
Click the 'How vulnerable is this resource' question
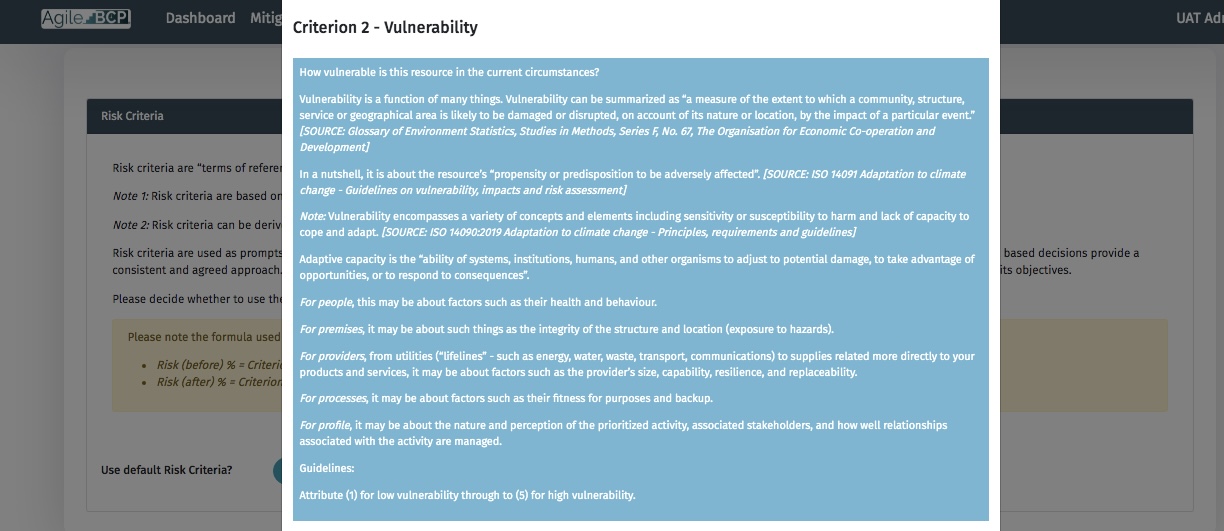pos(449,72)
